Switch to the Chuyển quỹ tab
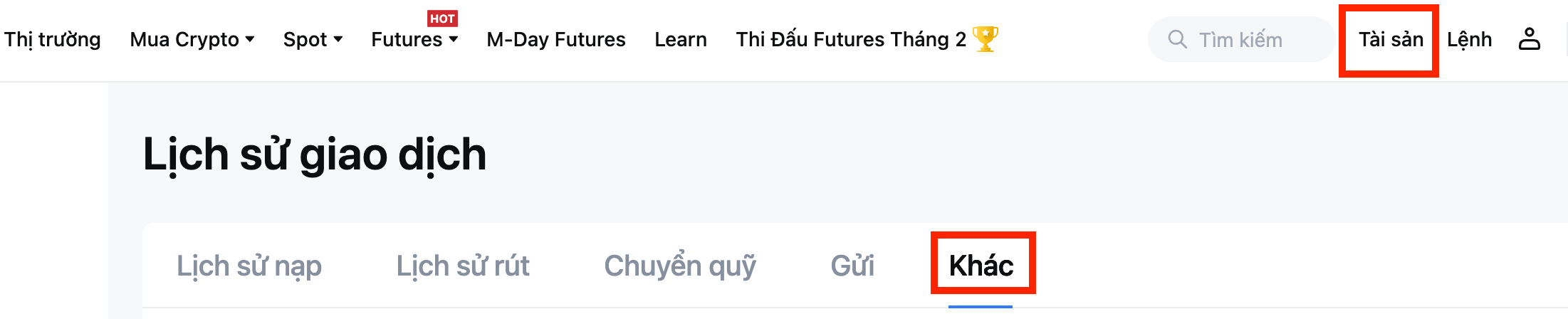Screen dimensions: 1568x319 pos(680,266)
